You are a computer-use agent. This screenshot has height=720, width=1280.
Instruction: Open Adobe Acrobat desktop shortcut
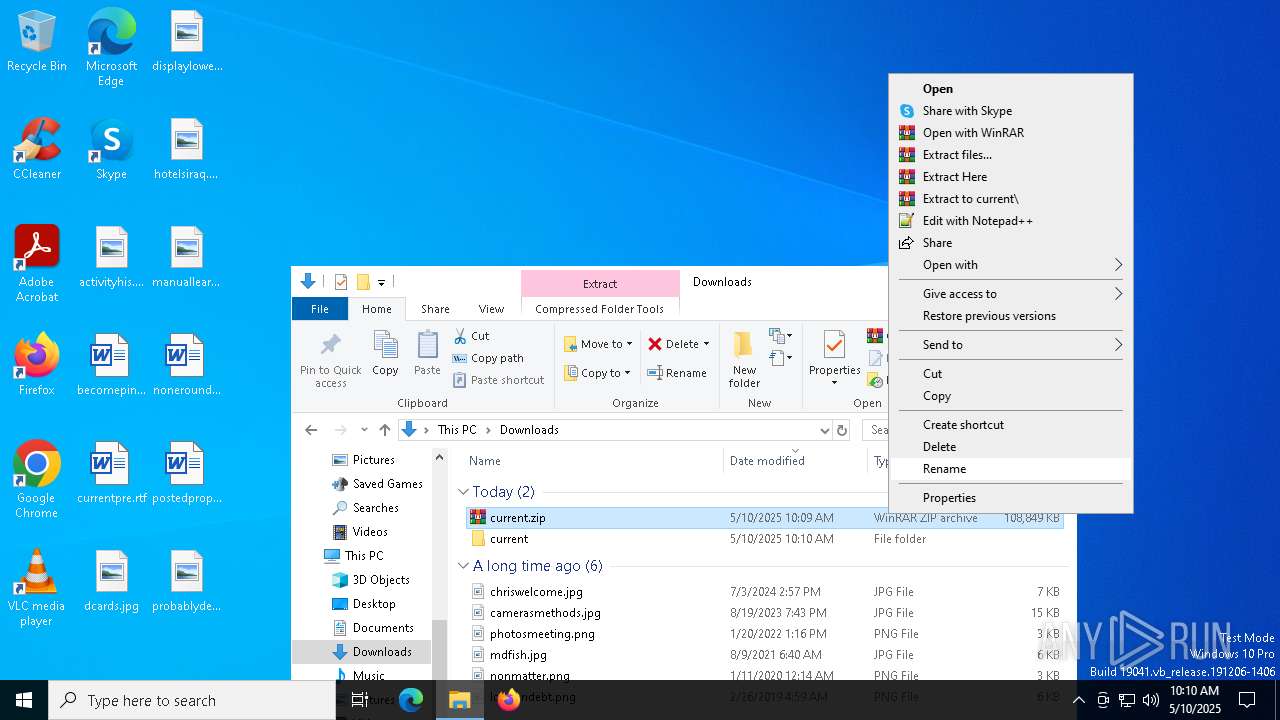(x=37, y=264)
